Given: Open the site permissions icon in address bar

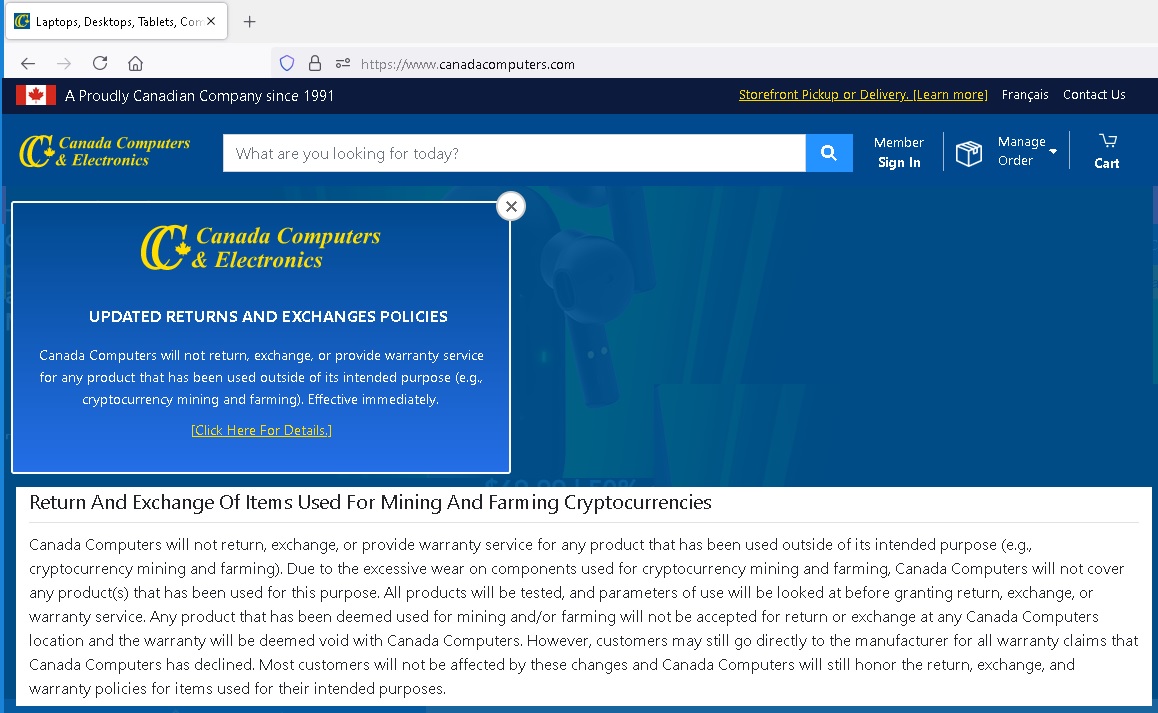Looking at the screenshot, I should tap(343, 64).
